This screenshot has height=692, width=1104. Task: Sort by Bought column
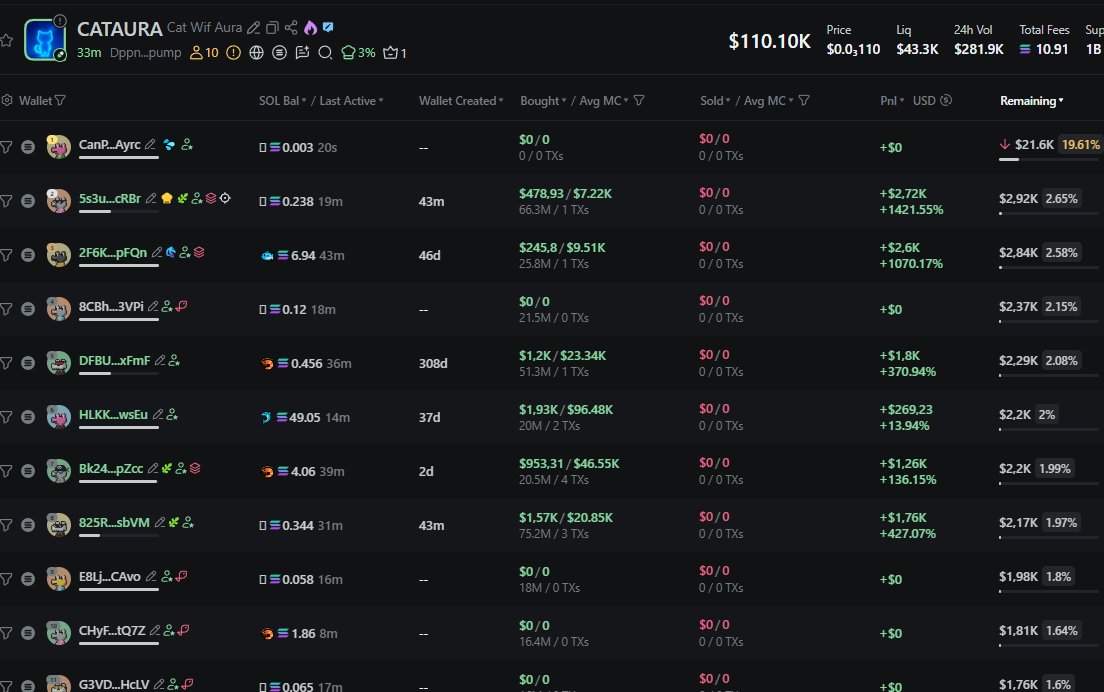tap(543, 101)
